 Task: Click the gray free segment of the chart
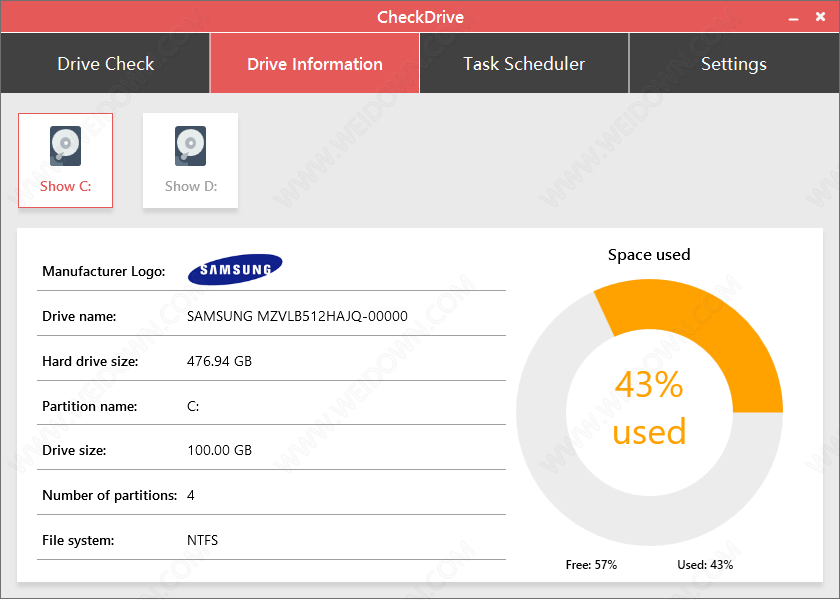pos(589,504)
